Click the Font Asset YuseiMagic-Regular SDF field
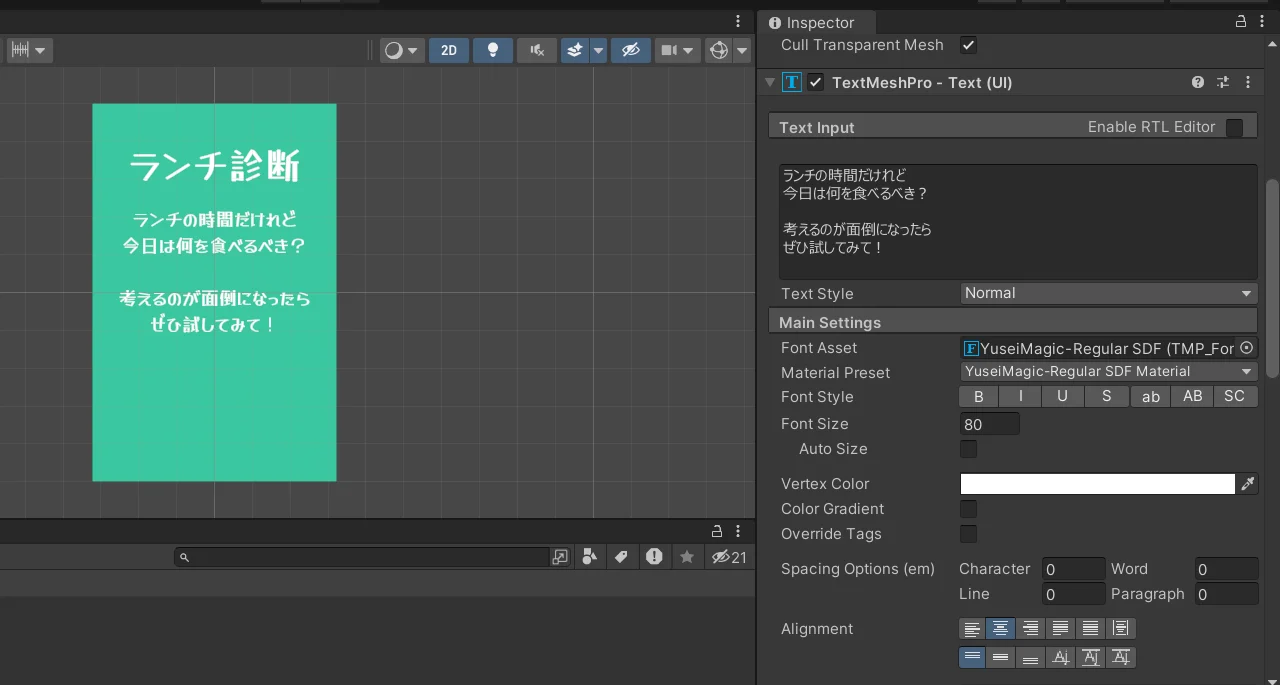The height and width of the screenshot is (685, 1280). (1098, 348)
